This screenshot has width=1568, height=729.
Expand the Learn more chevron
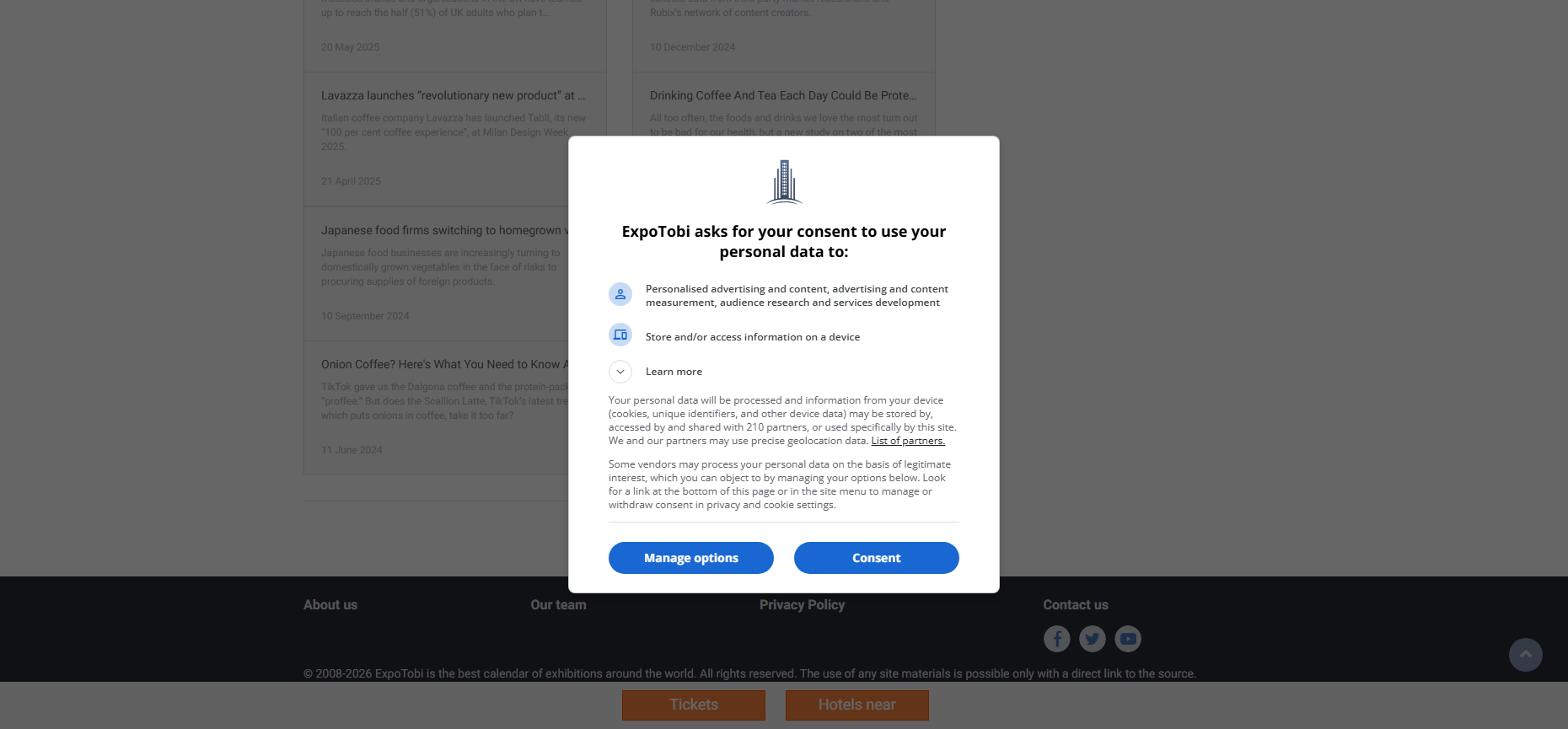620,372
